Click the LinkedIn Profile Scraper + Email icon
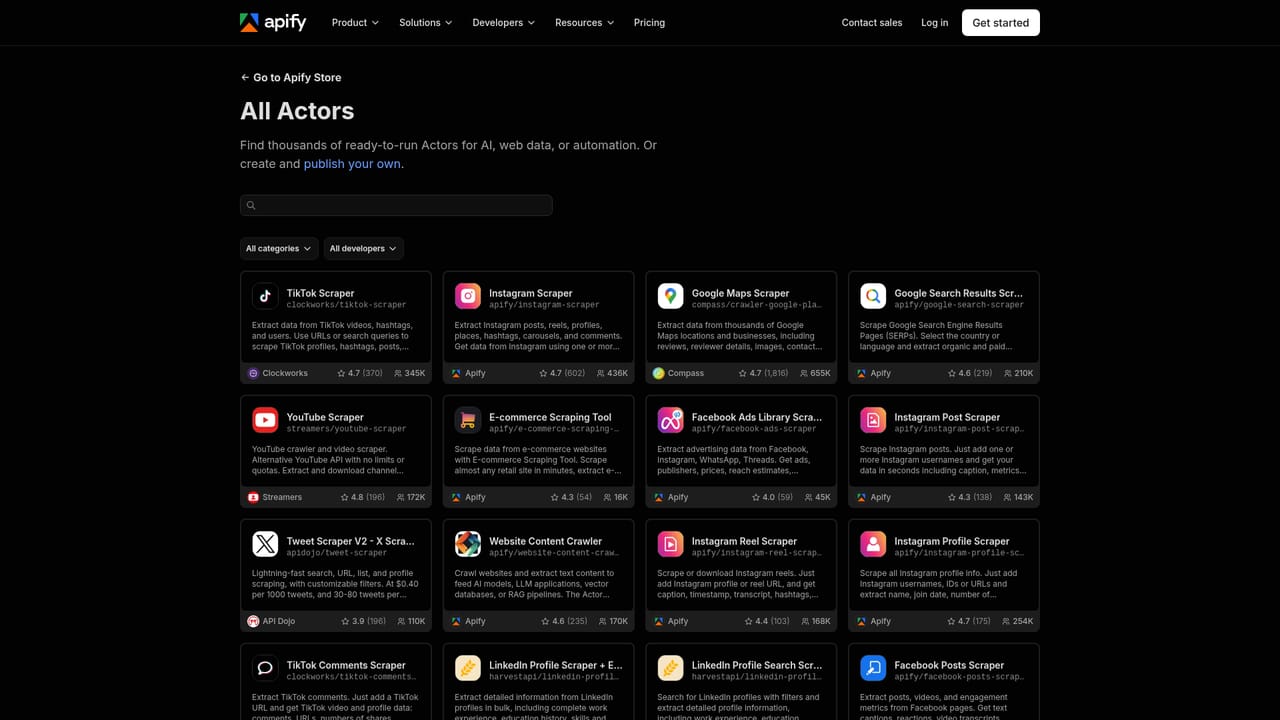The height and width of the screenshot is (720, 1280). (x=468, y=668)
